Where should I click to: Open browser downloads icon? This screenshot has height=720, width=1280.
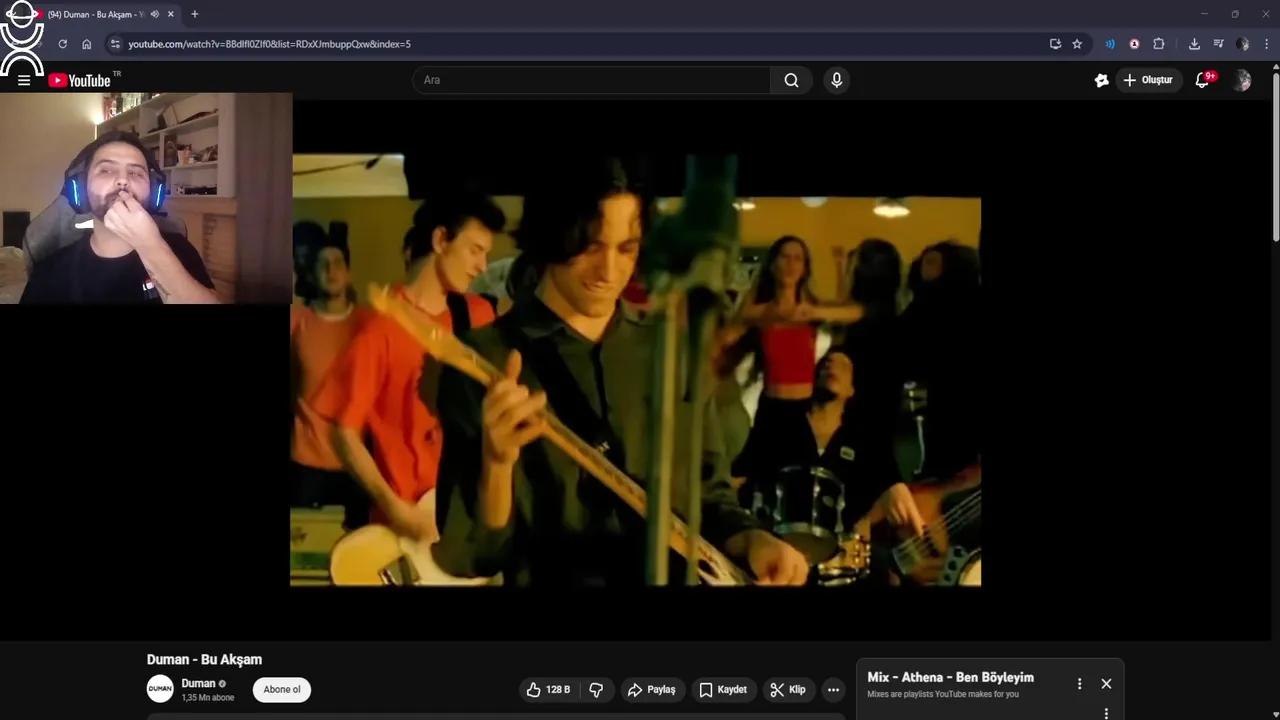pos(1194,44)
